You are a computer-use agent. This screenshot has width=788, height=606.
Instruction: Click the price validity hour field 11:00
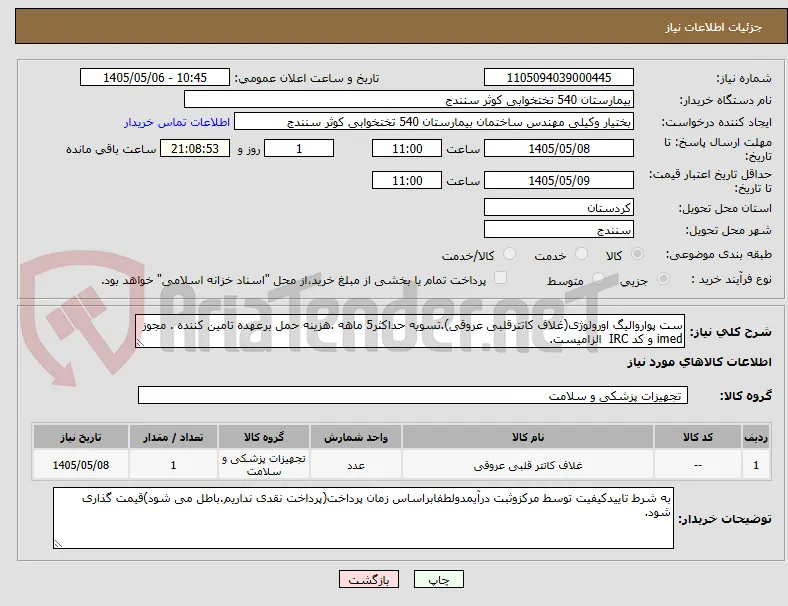tap(407, 180)
